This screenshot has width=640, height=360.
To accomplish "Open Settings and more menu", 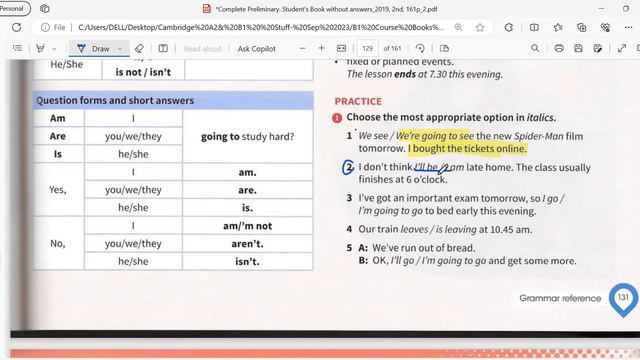I will (629, 27).
